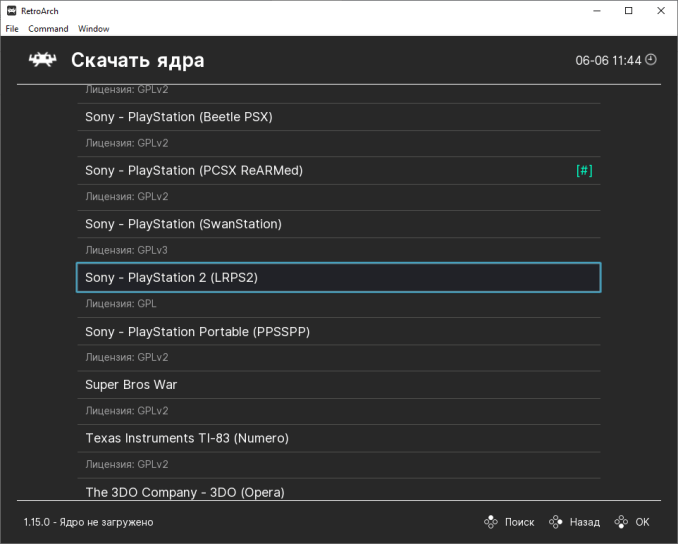
Task: Go back with the Назад label
Action: [585, 522]
